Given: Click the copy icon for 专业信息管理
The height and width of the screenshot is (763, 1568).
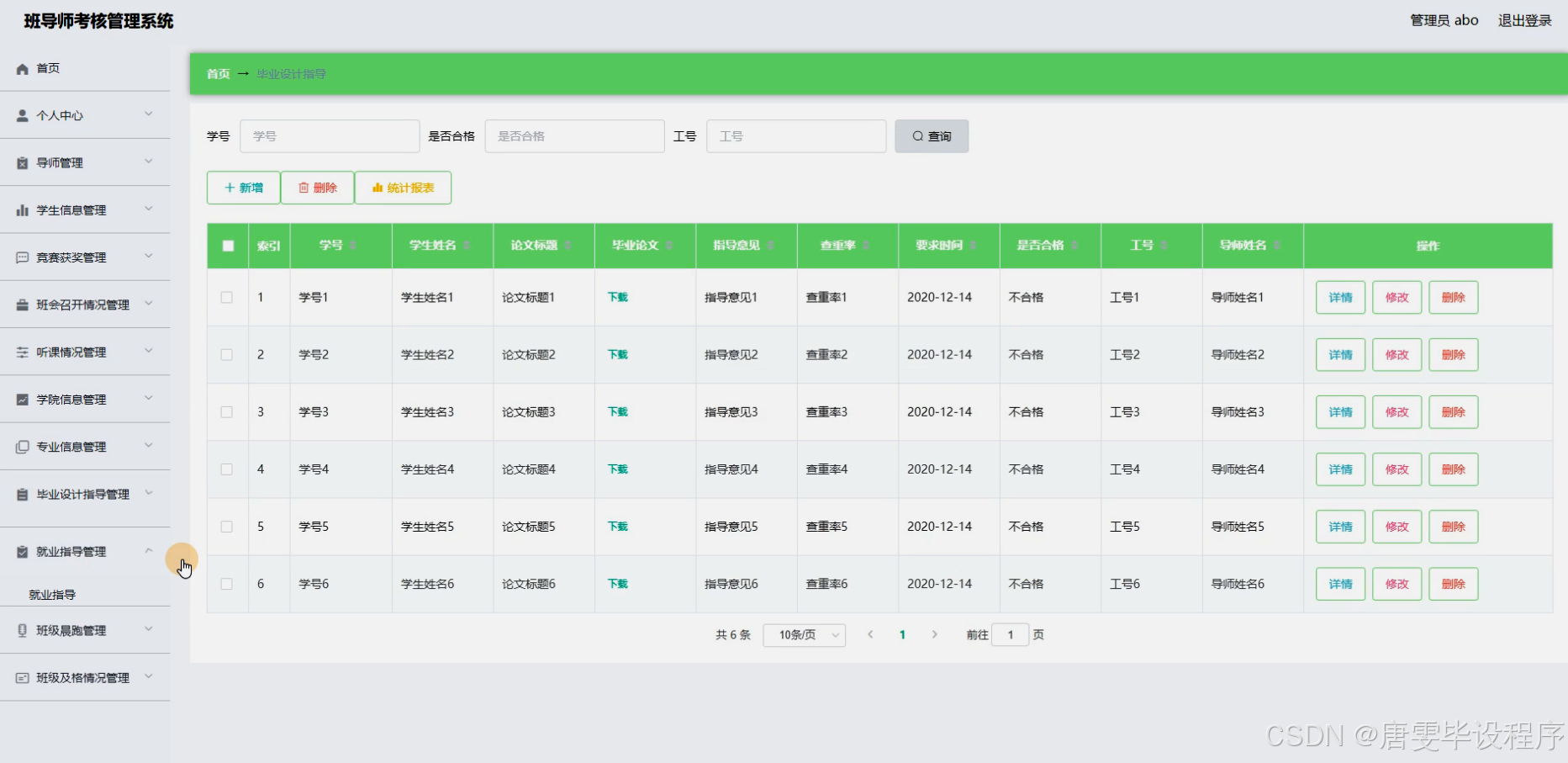Looking at the screenshot, I should point(23,447).
